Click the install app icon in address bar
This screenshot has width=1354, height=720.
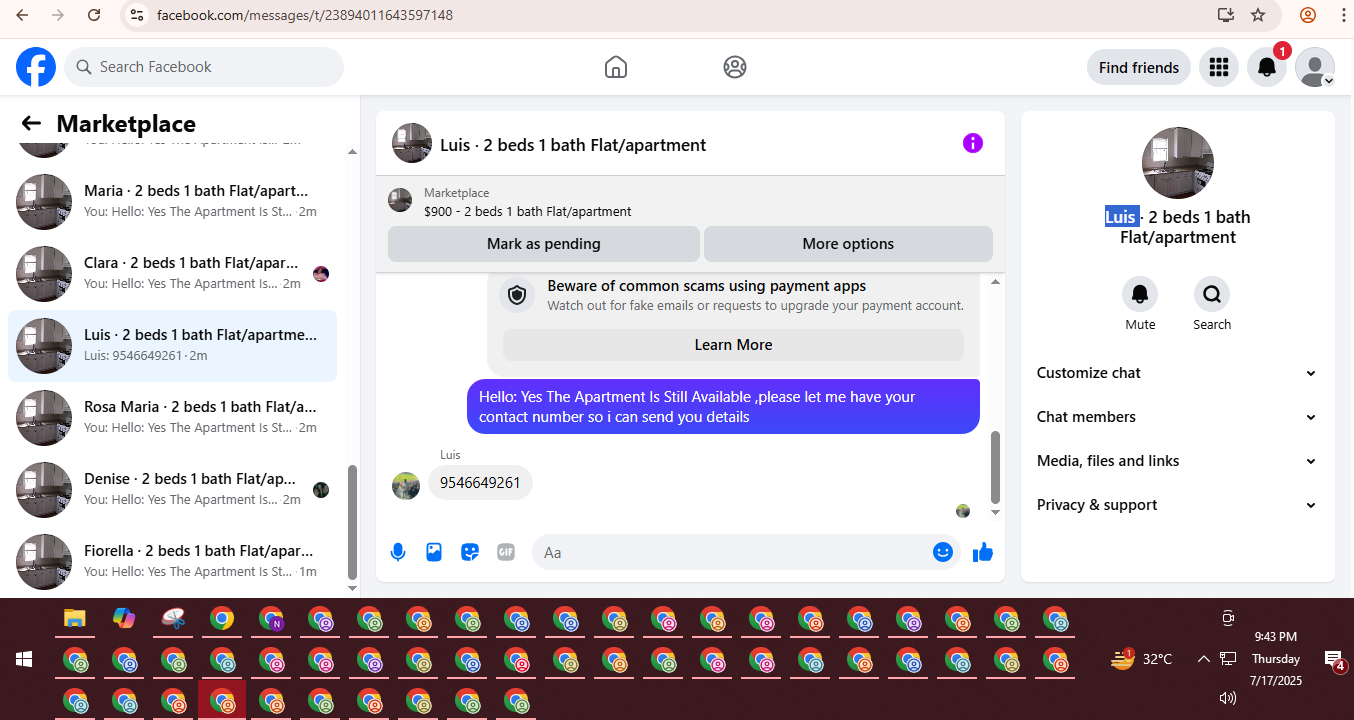[x=1225, y=15]
